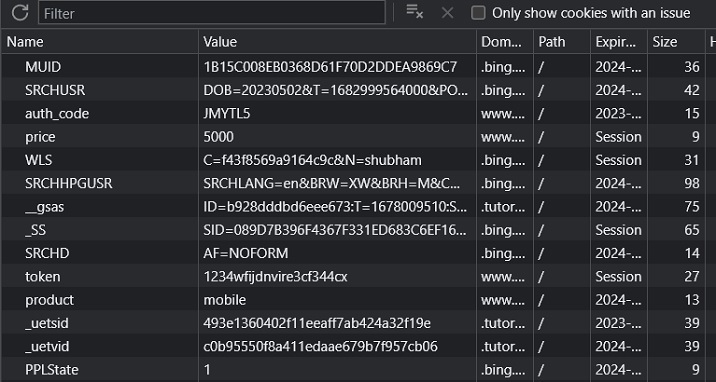Click the delete selected cookie X icon
Viewport: 716px width, 382px height.
[x=447, y=13]
